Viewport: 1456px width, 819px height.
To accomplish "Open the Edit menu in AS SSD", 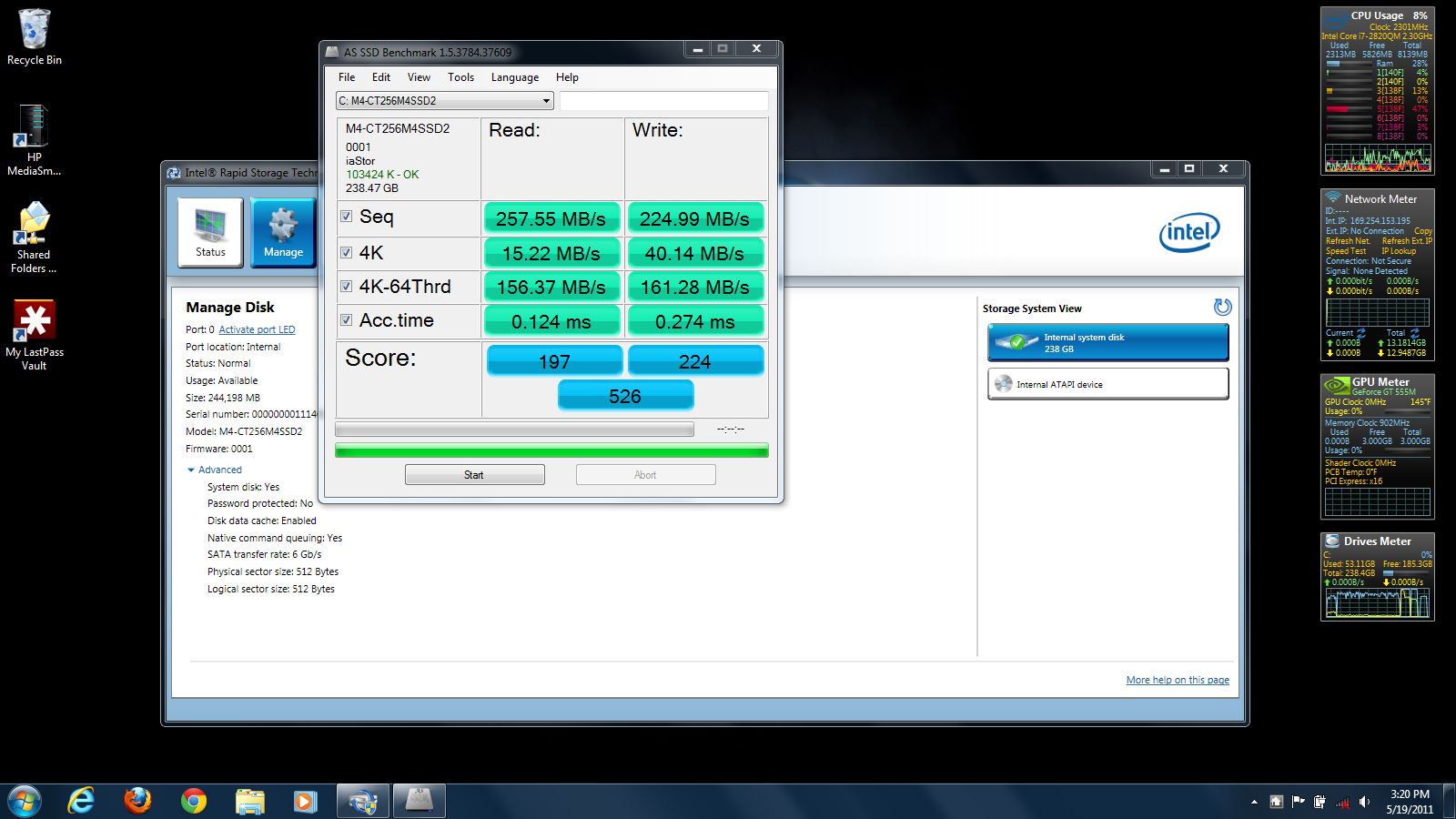I will 381,77.
